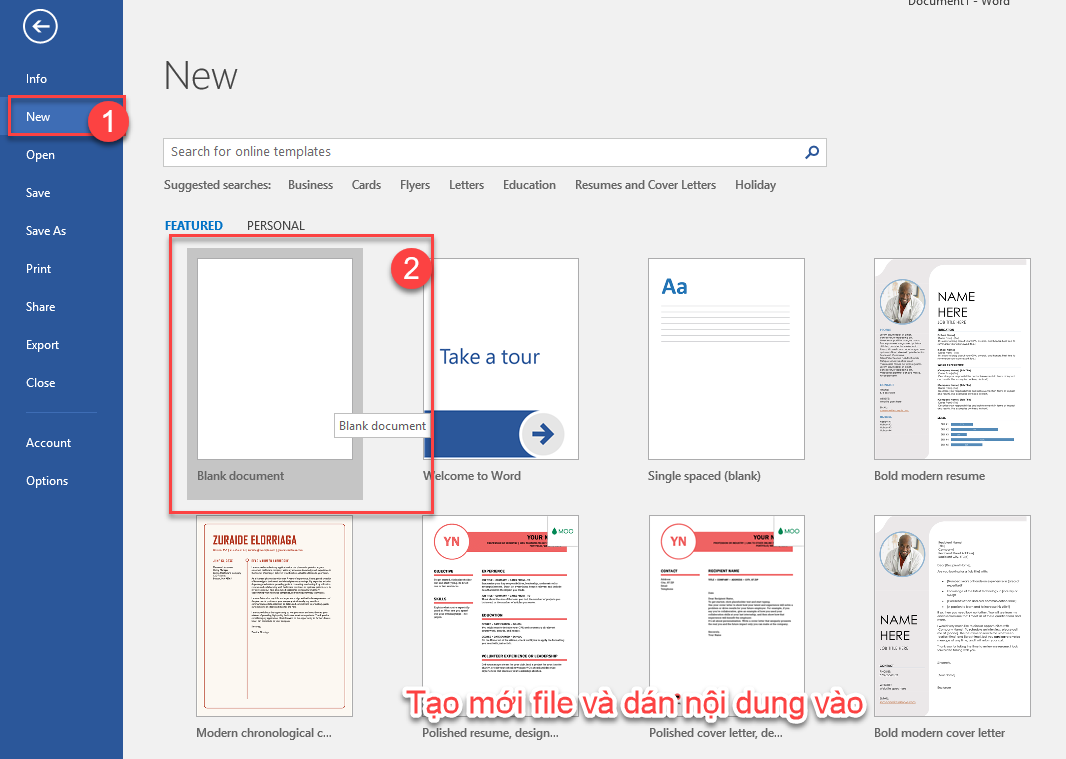Click the Holiday suggested search

tap(755, 185)
